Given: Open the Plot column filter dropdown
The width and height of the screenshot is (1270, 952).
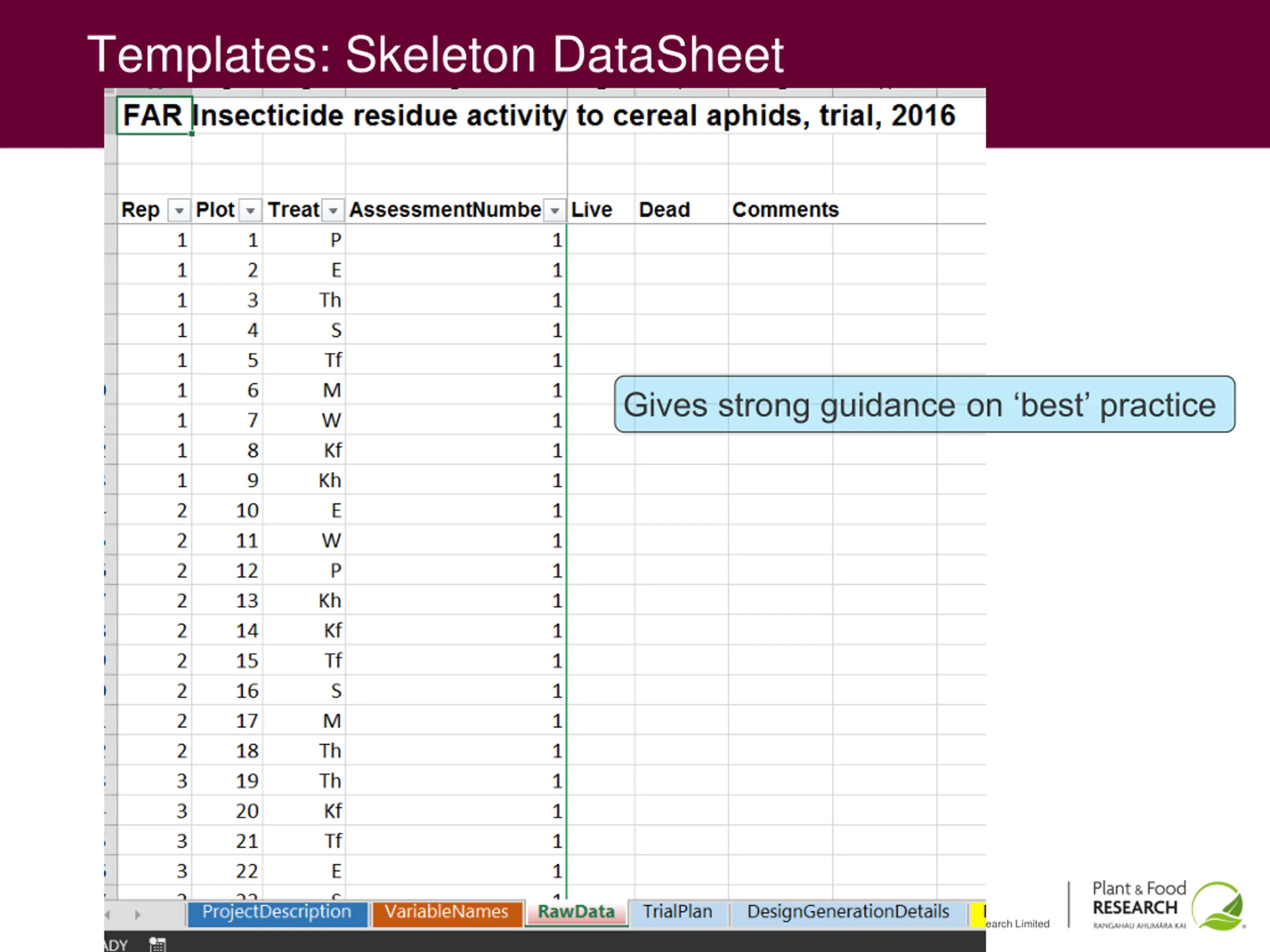Looking at the screenshot, I should (x=251, y=211).
